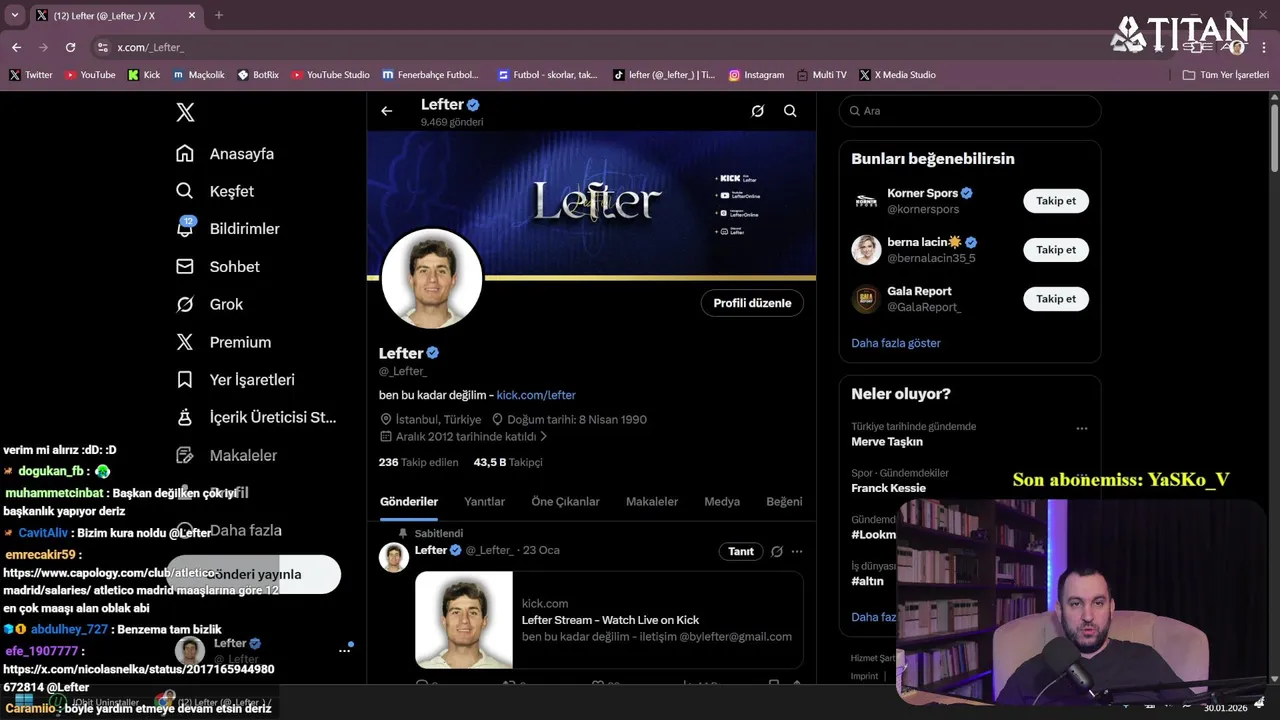Open Maçkolik bookmark
The height and width of the screenshot is (720, 1280).
point(199,75)
